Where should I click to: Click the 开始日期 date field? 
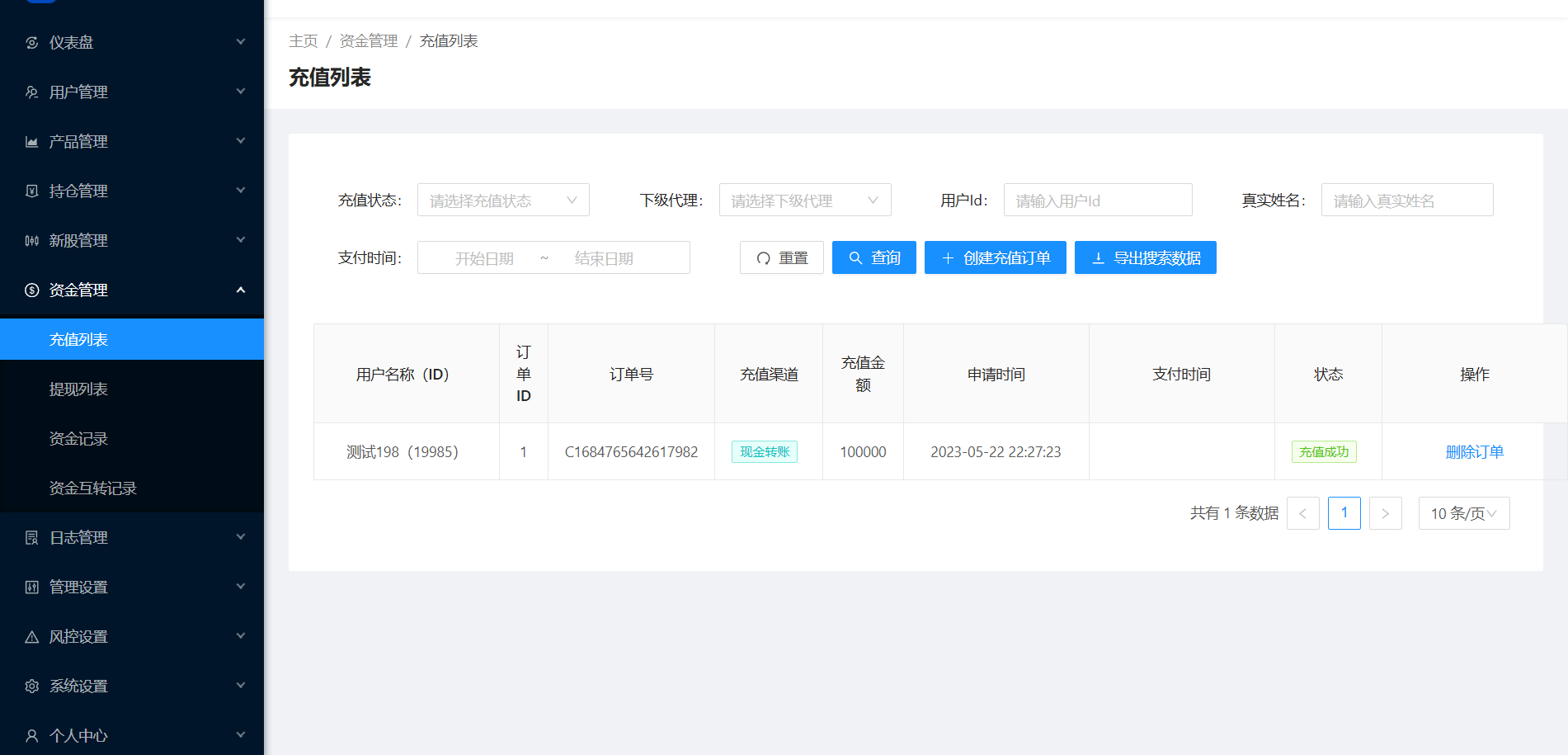point(484,258)
